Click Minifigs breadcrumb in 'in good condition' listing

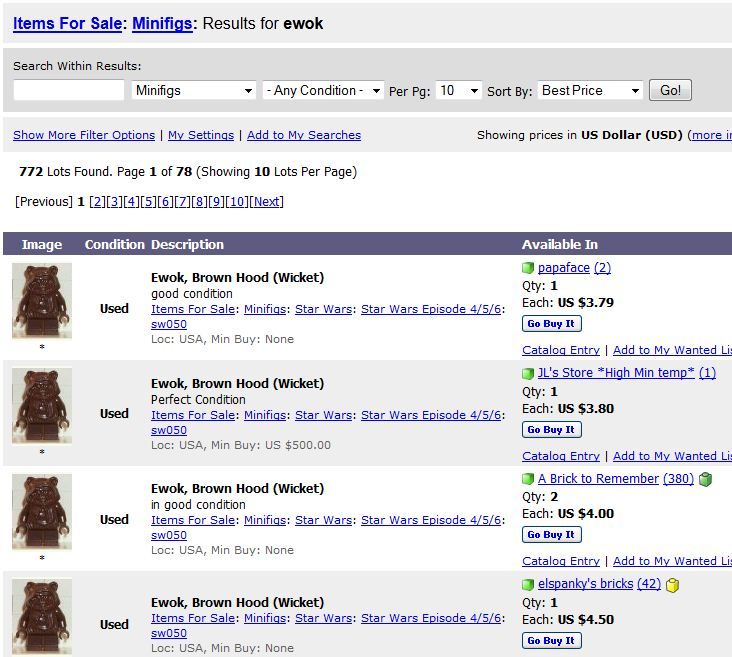265,520
